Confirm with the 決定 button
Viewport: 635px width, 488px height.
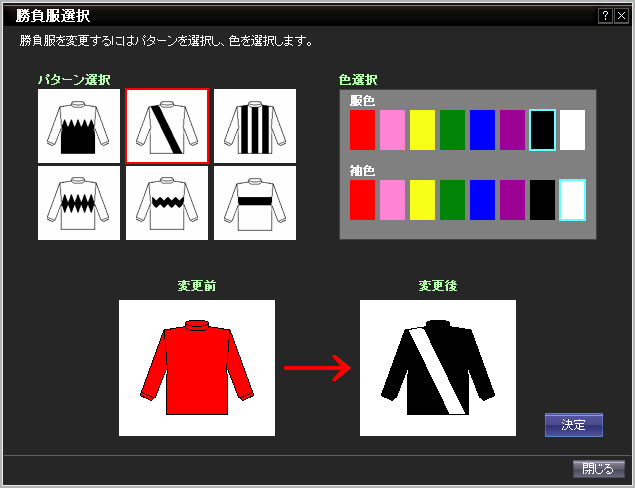point(574,425)
